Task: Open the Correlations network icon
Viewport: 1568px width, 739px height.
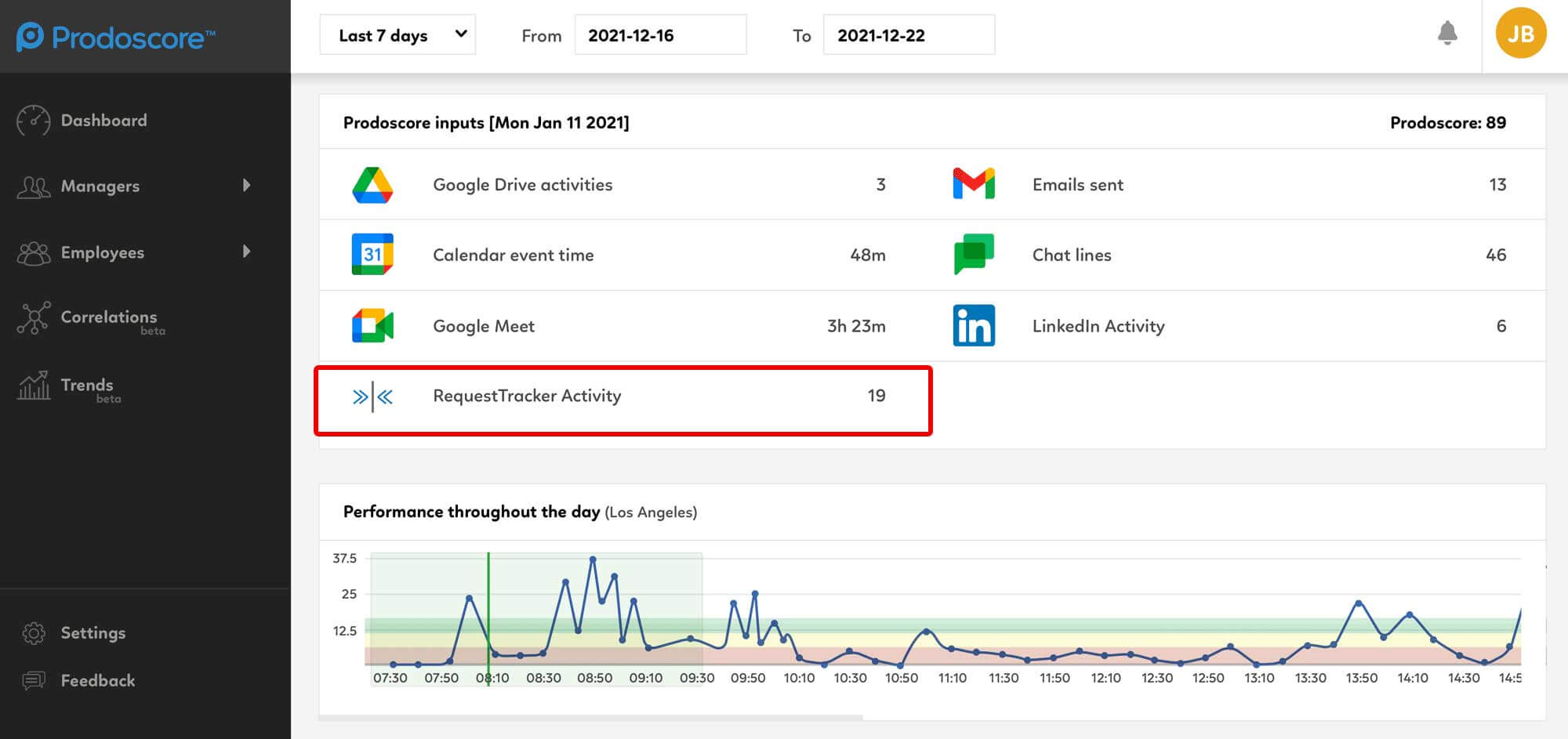Action: (34, 318)
